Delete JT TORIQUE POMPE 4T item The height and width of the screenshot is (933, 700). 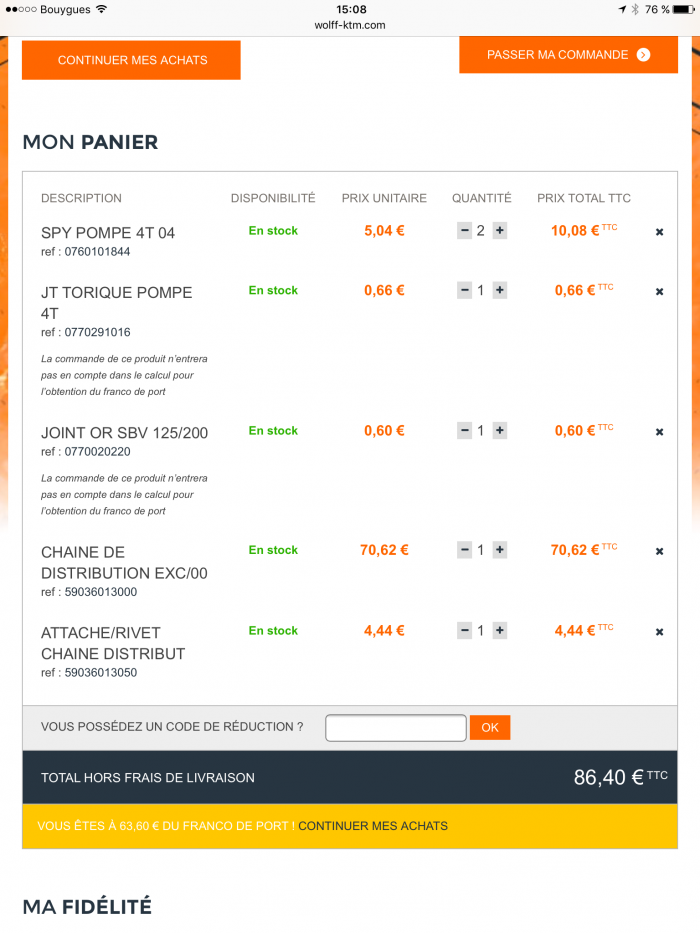(659, 292)
